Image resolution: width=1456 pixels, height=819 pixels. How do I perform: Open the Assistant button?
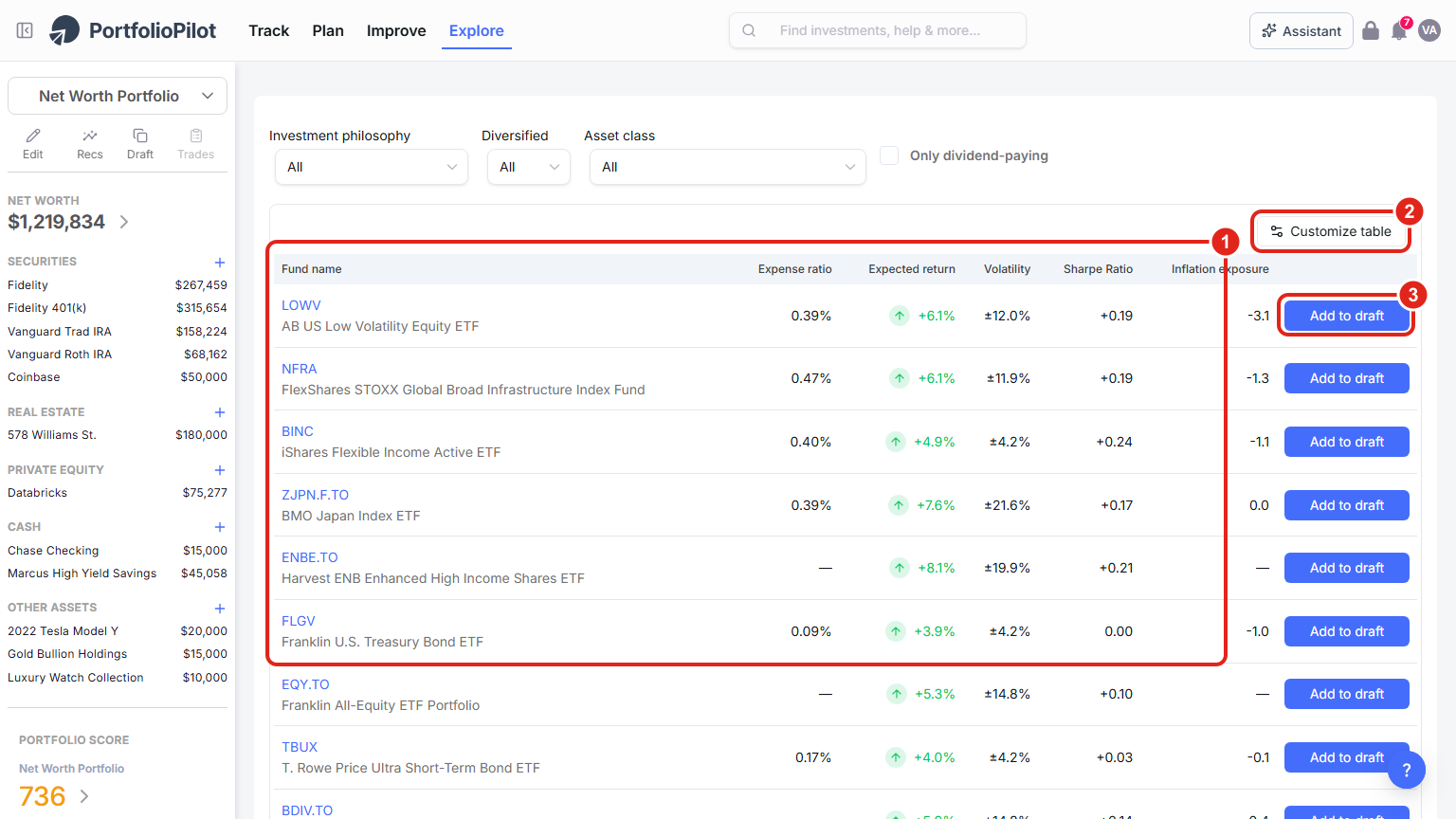pyautogui.click(x=1301, y=31)
